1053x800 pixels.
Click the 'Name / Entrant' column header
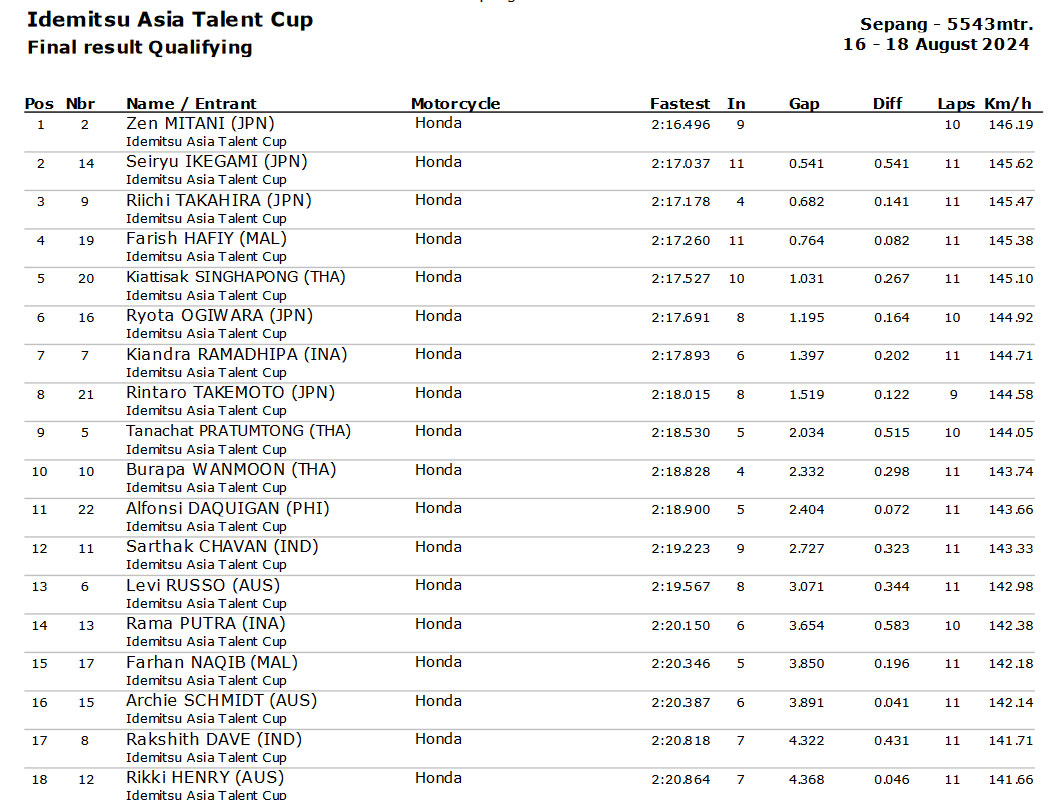pos(191,104)
